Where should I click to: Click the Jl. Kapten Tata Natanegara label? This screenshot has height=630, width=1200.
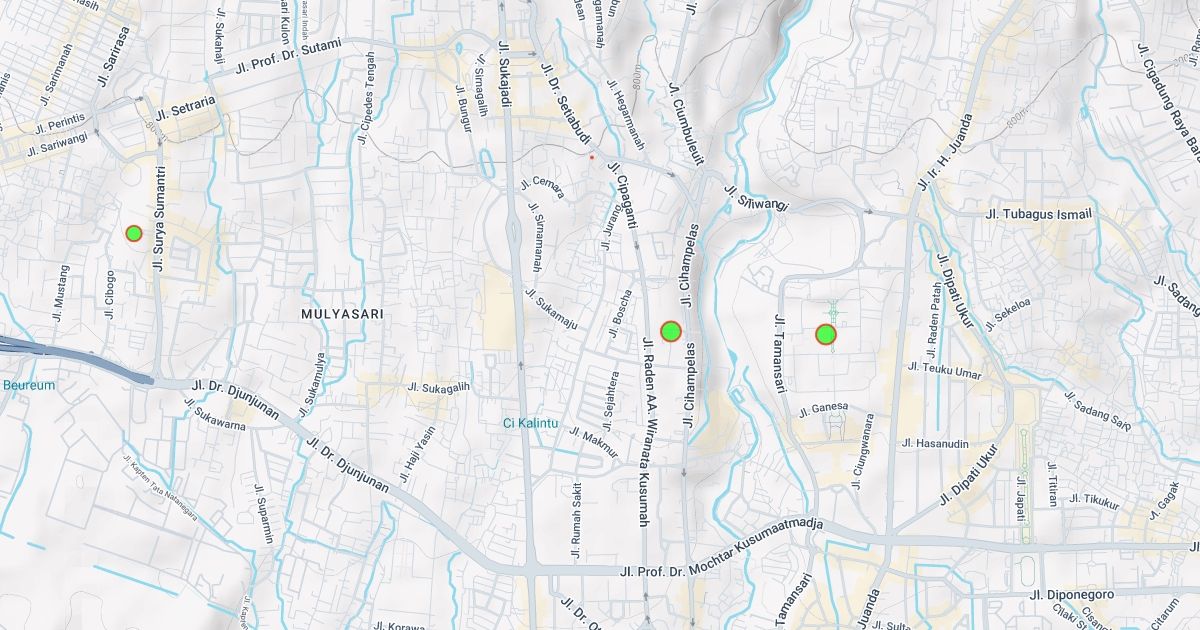pyautogui.click(x=160, y=489)
